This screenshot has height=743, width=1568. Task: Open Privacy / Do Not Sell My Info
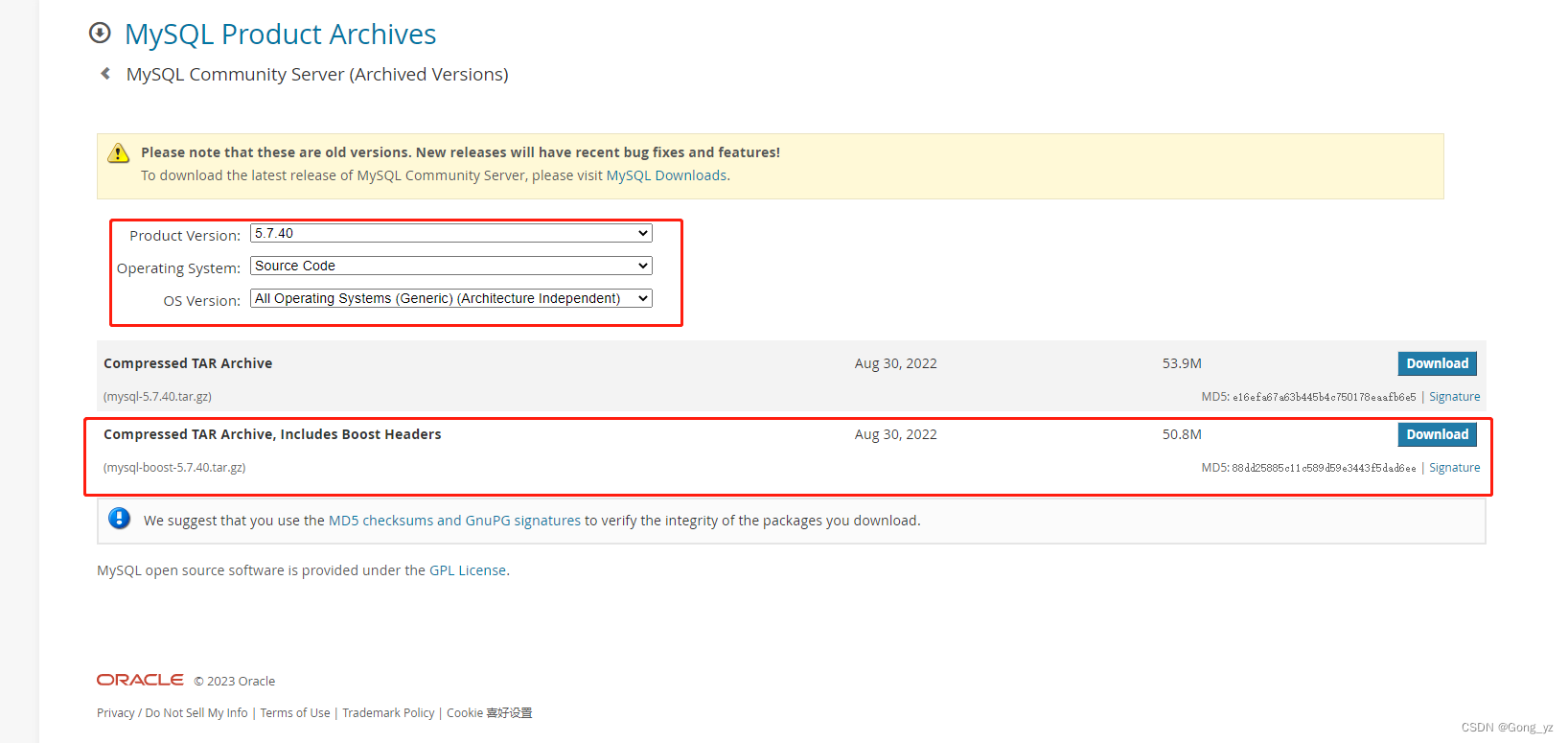coord(173,713)
